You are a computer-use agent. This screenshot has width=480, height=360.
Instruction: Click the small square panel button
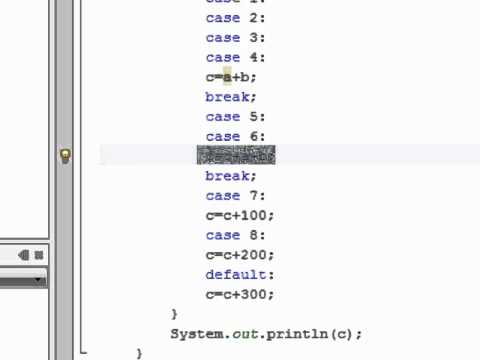(39, 255)
